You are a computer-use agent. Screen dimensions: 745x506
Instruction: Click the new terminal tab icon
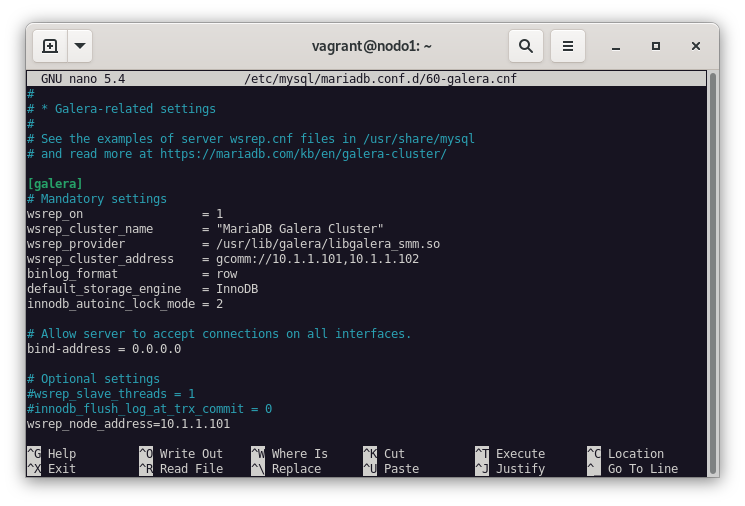[50, 46]
